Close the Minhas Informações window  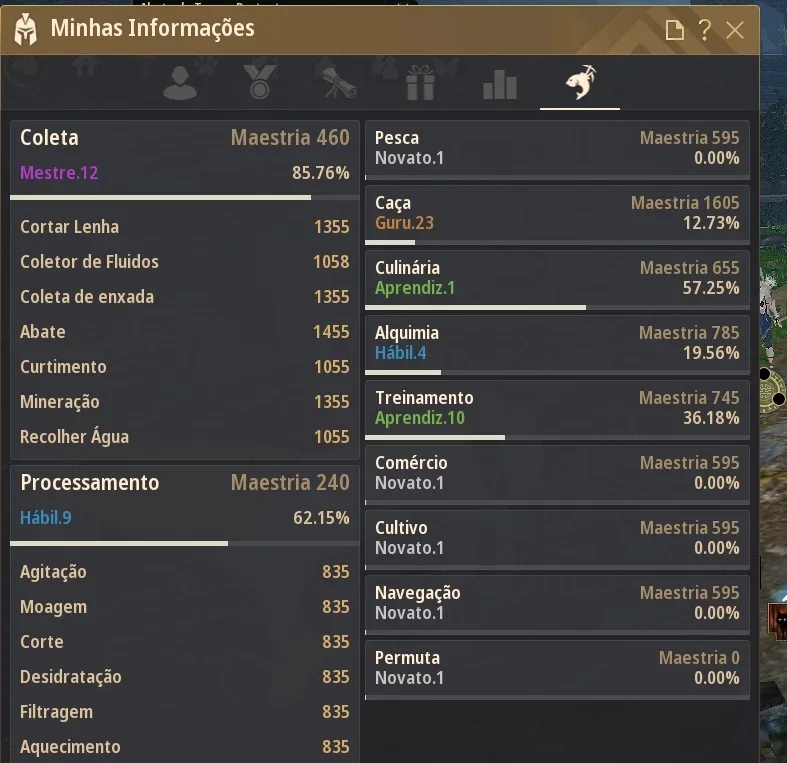pos(735,30)
